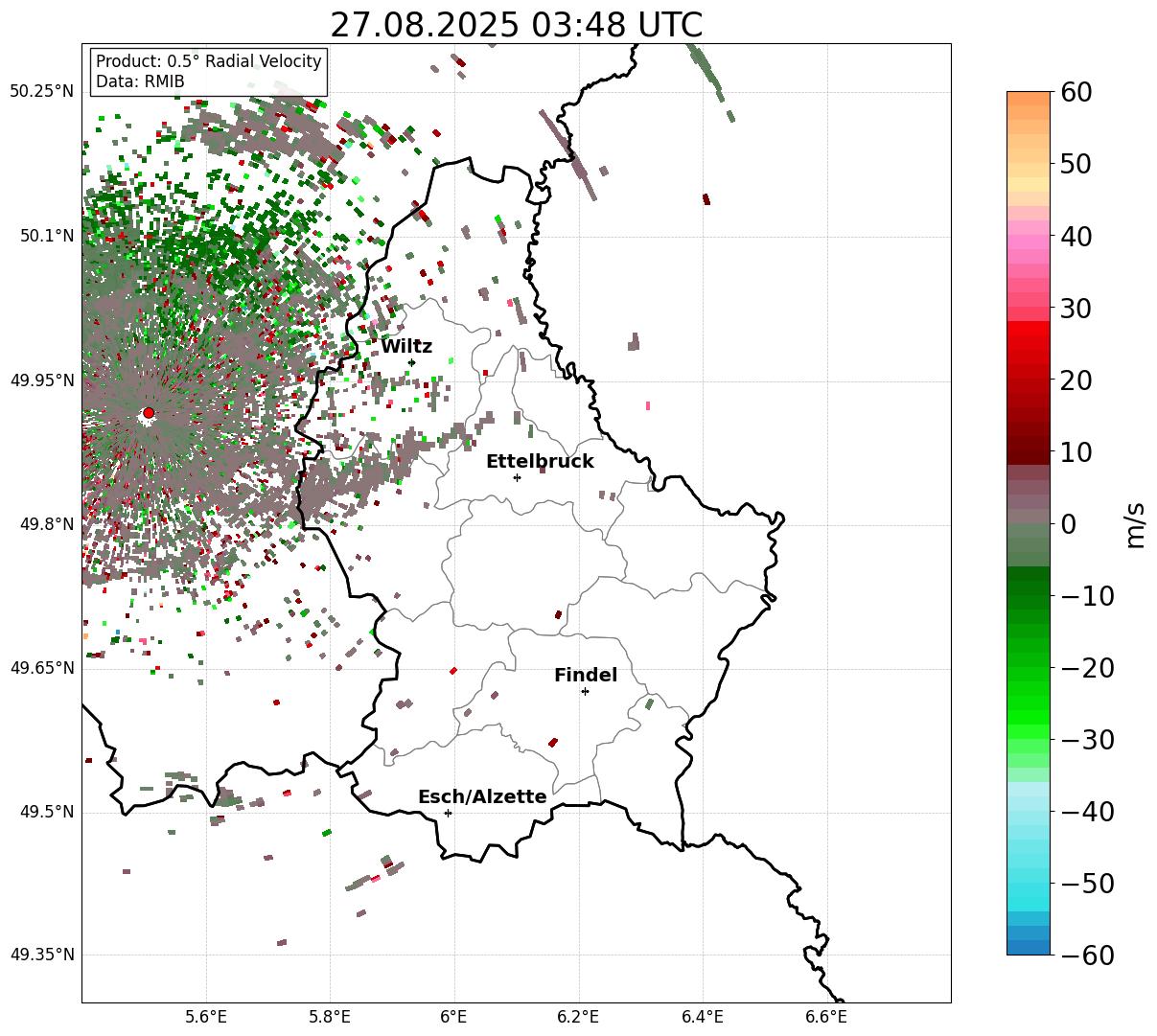Click the 6.2°E longitude label

click(579, 1018)
